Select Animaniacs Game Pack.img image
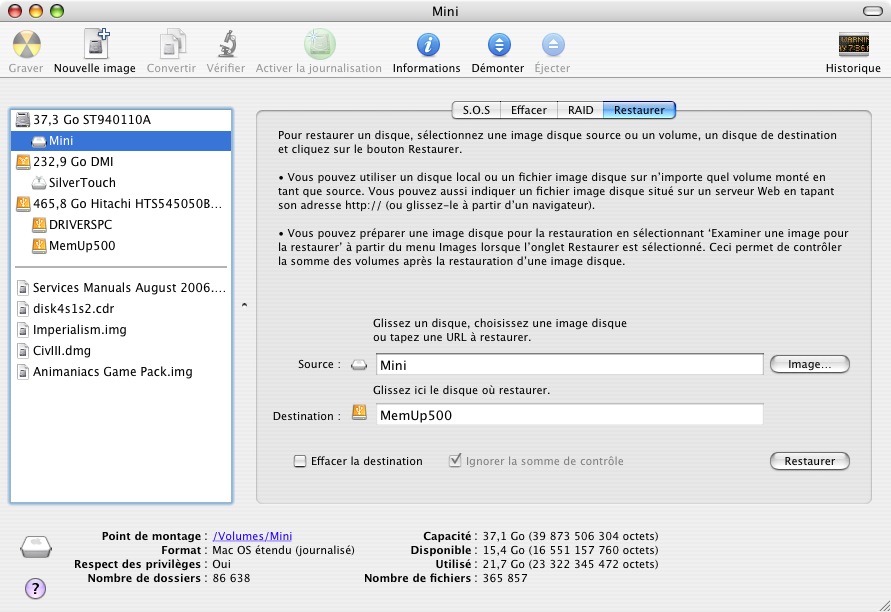This screenshot has width=891, height=612. point(121,372)
